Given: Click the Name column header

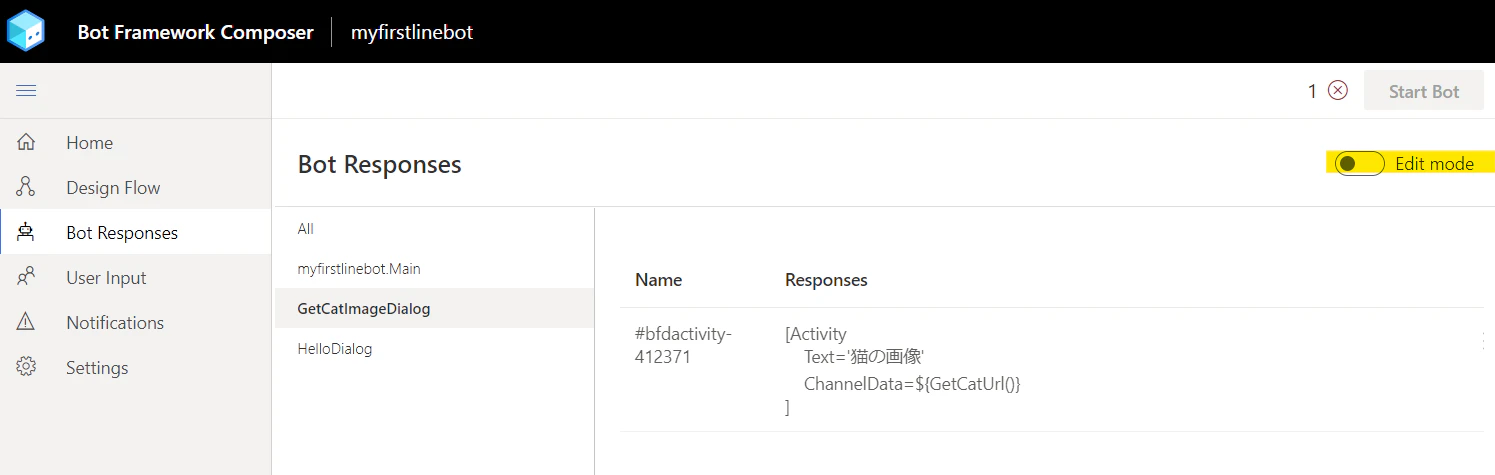Looking at the screenshot, I should (658, 280).
